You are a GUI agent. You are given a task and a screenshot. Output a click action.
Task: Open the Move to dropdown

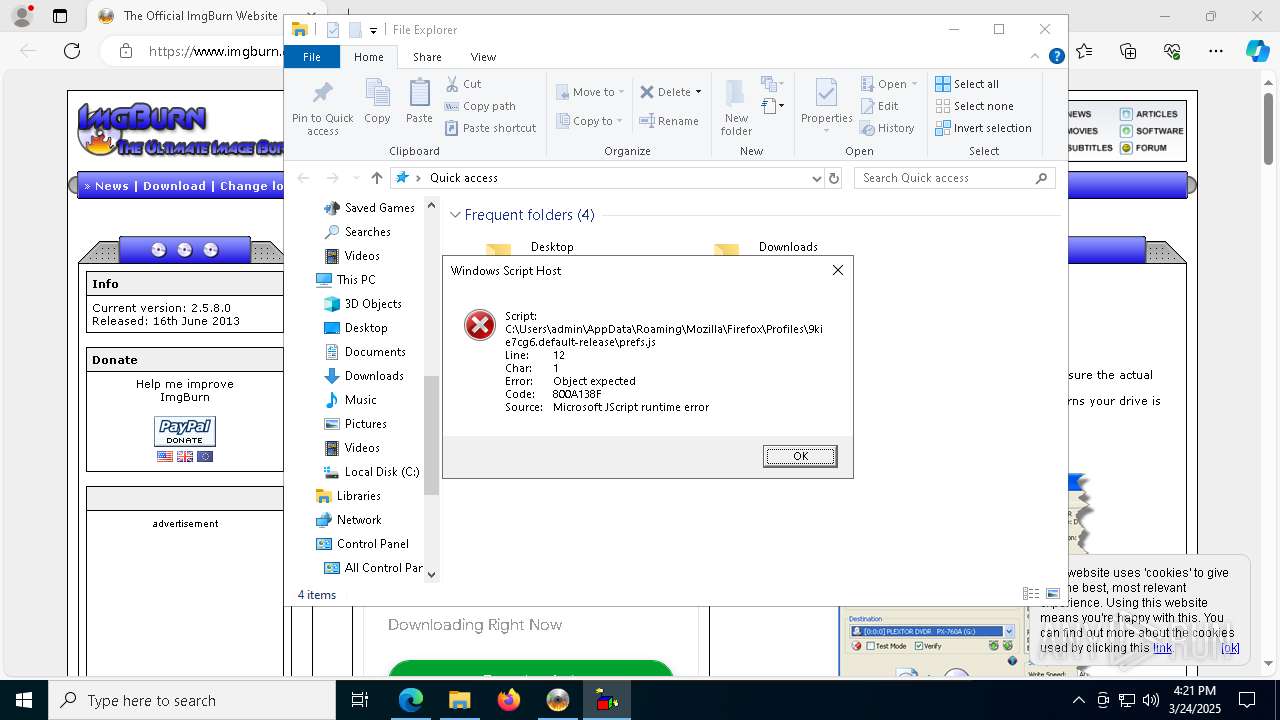click(x=590, y=92)
